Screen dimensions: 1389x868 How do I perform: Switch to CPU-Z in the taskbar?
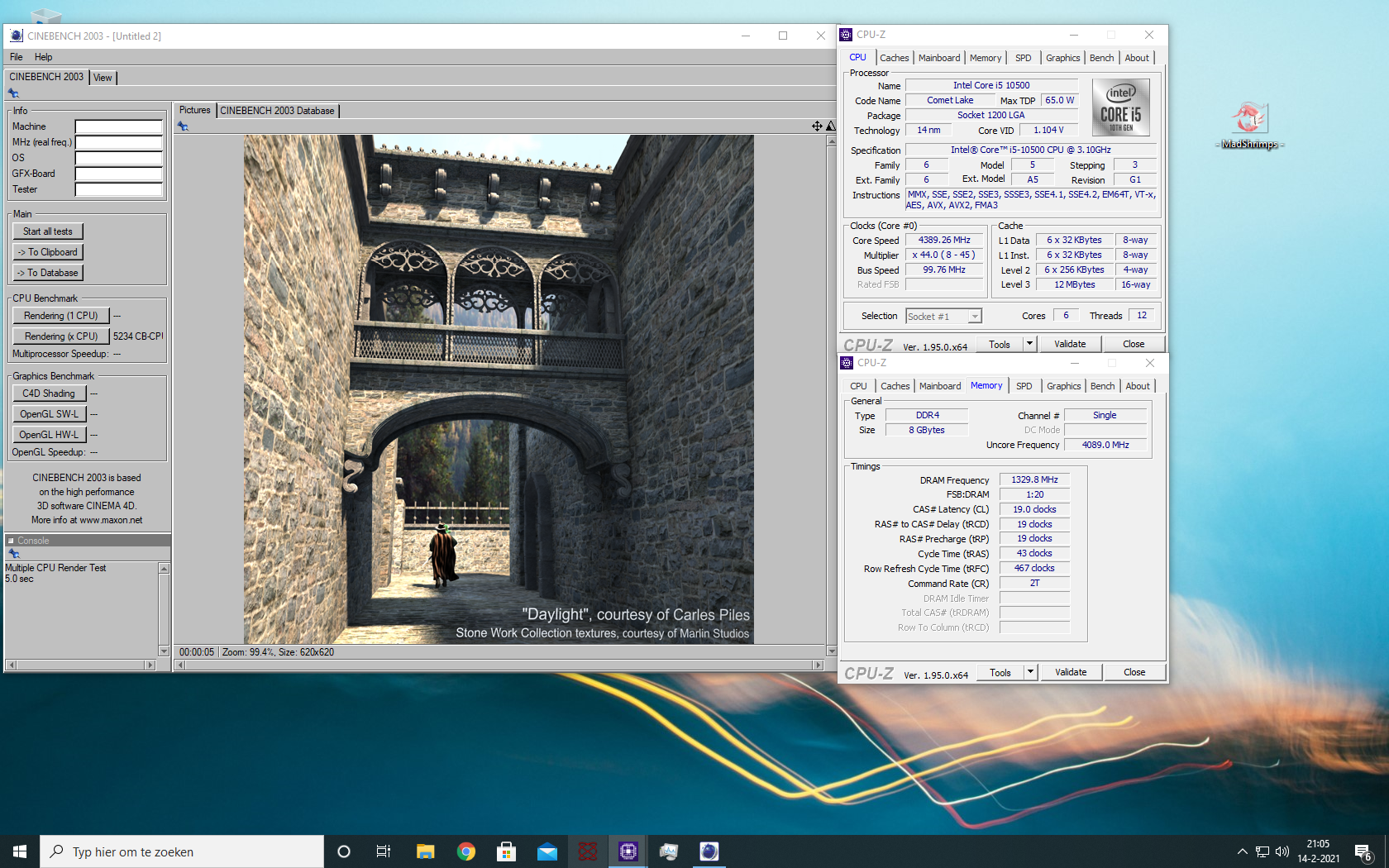[x=628, y=851]
